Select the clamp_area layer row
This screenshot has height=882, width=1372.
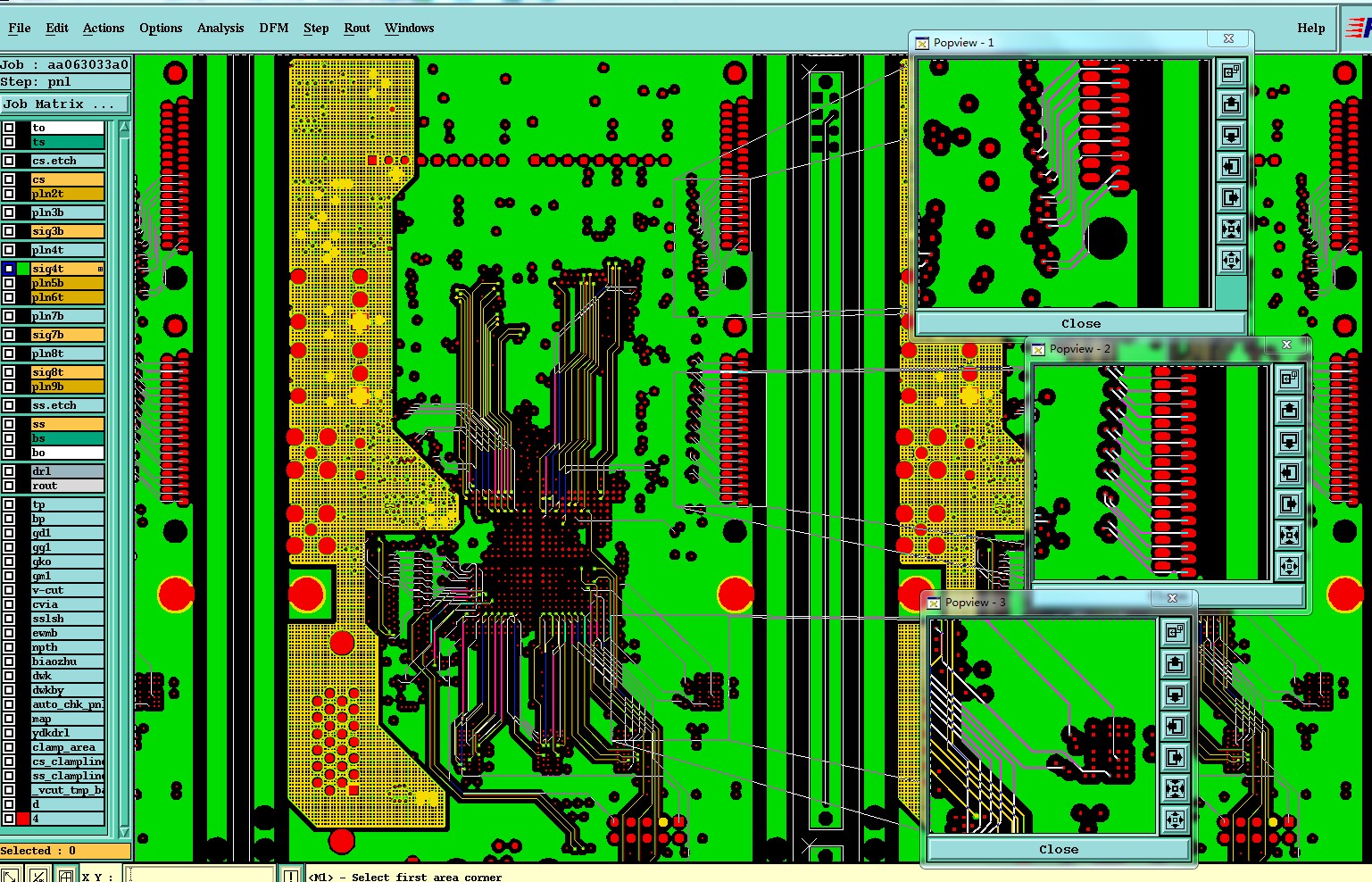tap(68, 747)
